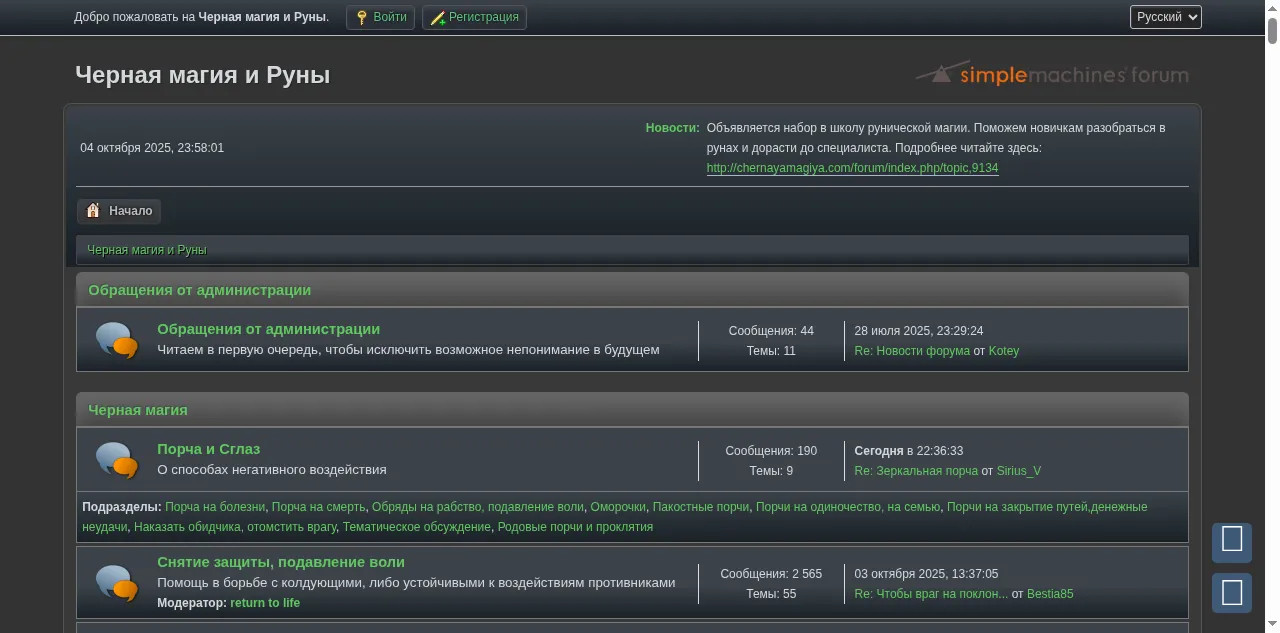The image size is (1280, 633).
Task: Click the Simple Machines Forum logo
Action: (1052, 74)
